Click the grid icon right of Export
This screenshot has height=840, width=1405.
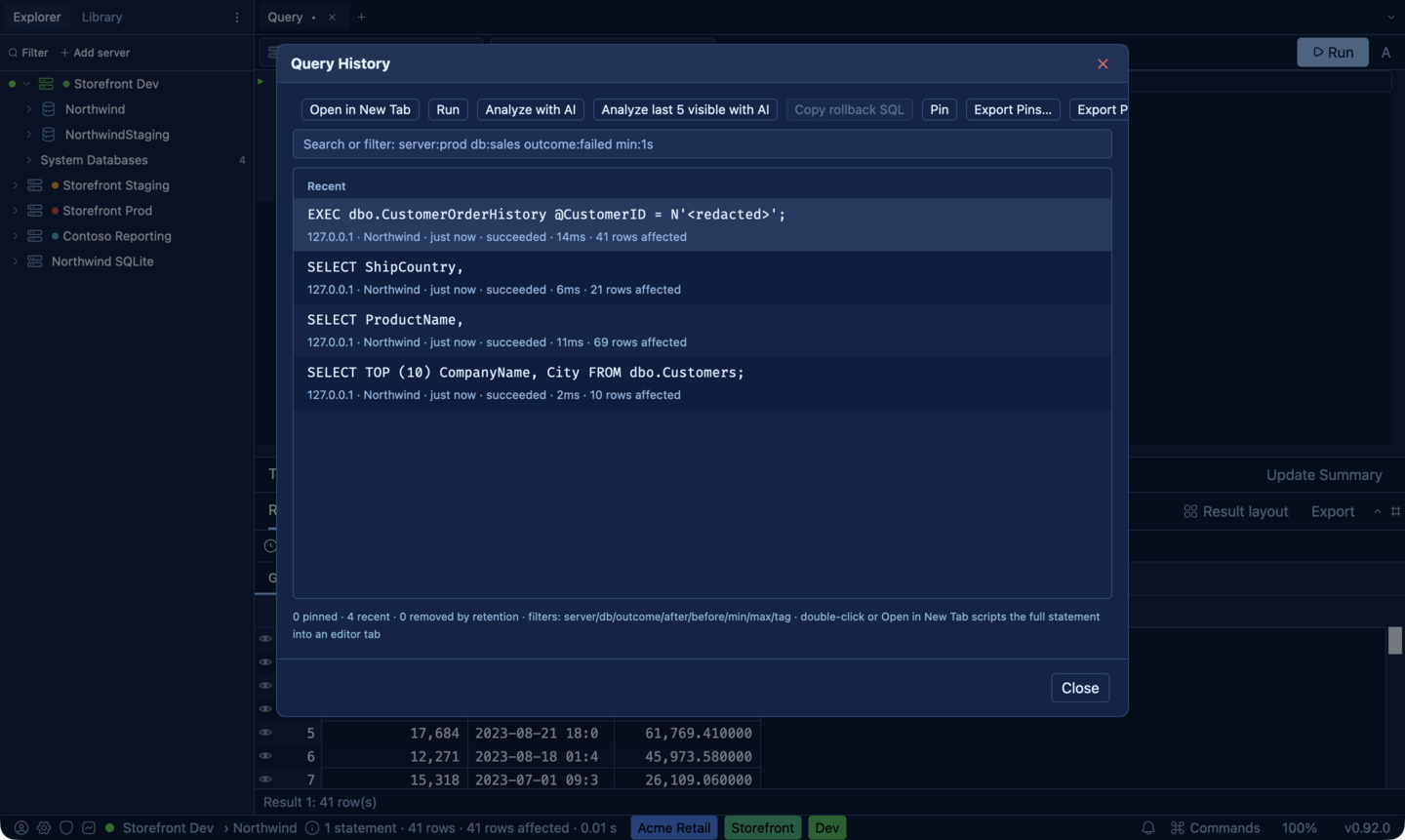[x=1395, y=511]
